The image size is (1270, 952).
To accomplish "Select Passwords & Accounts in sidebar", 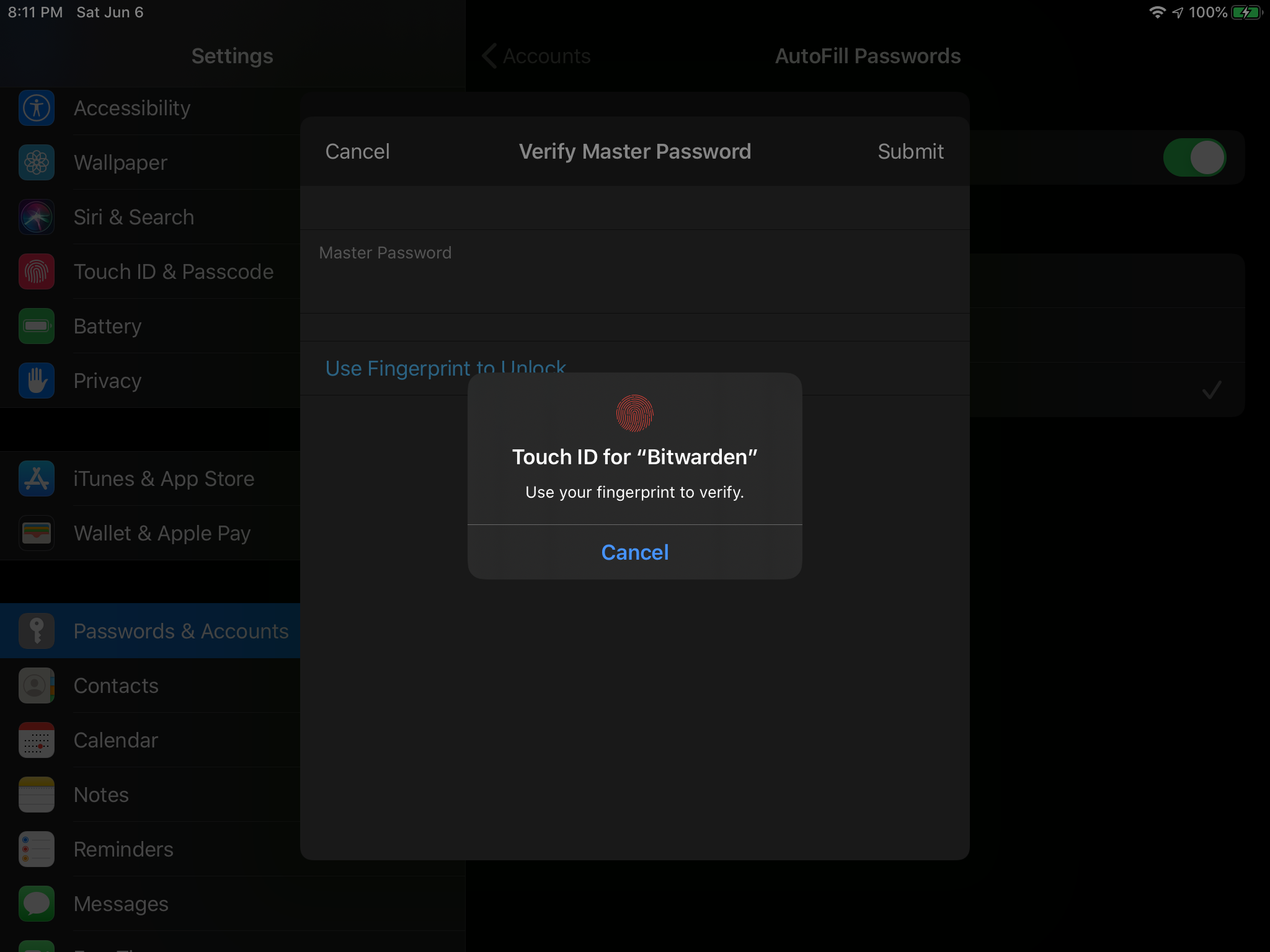I will [x=180, y=631].
